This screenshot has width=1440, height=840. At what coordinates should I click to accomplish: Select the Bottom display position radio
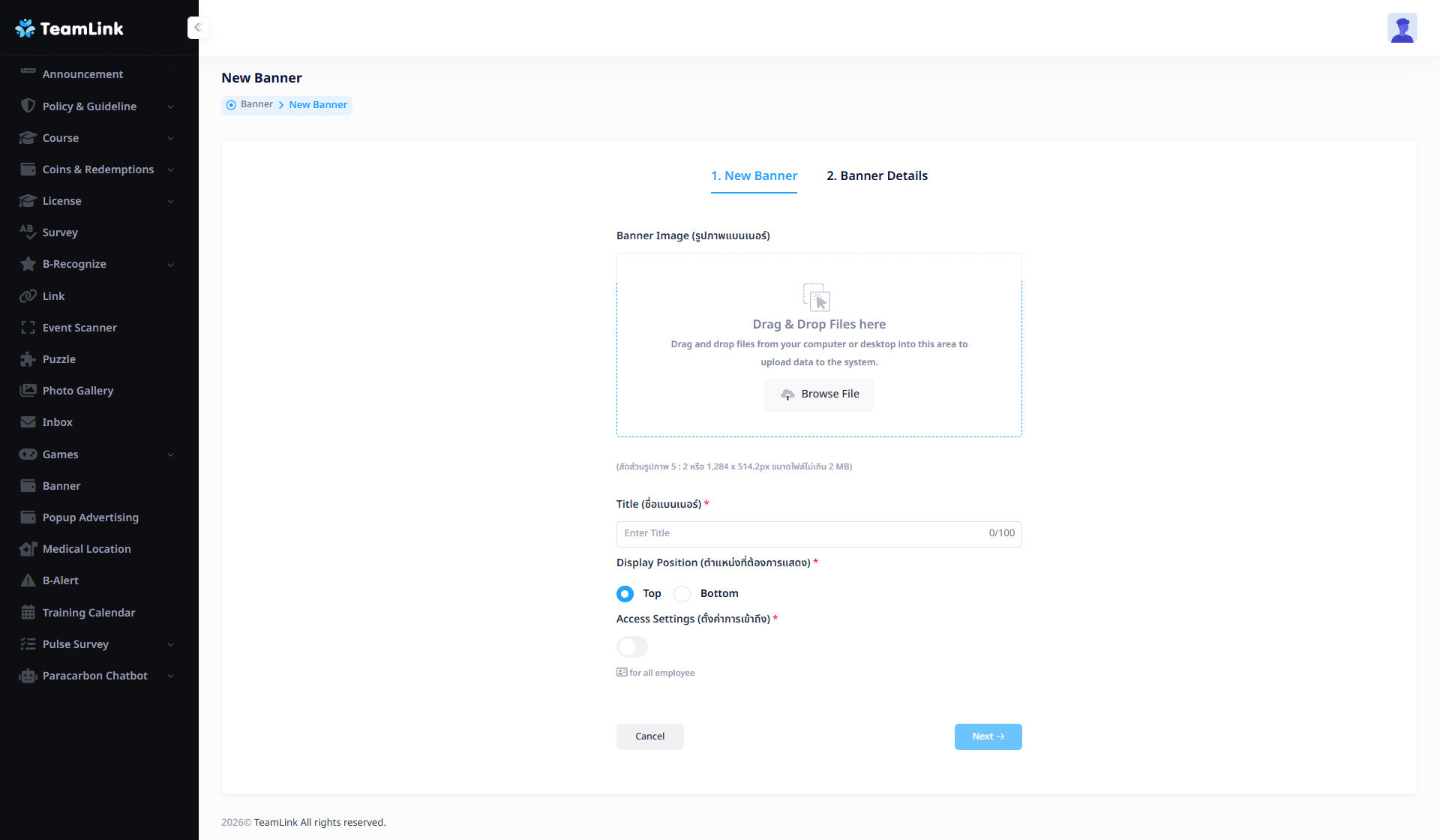click(682, 594)
